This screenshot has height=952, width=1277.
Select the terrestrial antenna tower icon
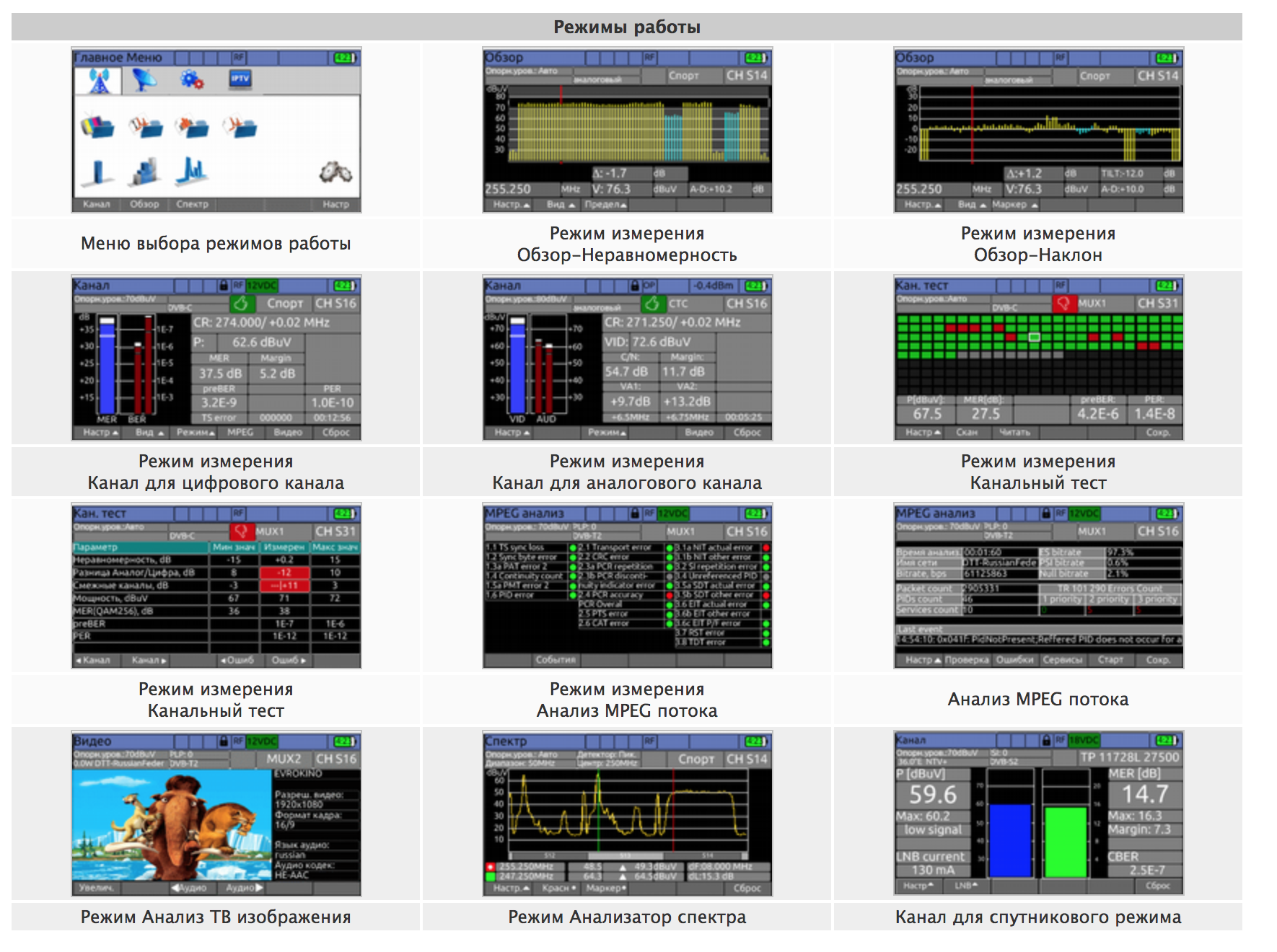click(x=98, y=81)
